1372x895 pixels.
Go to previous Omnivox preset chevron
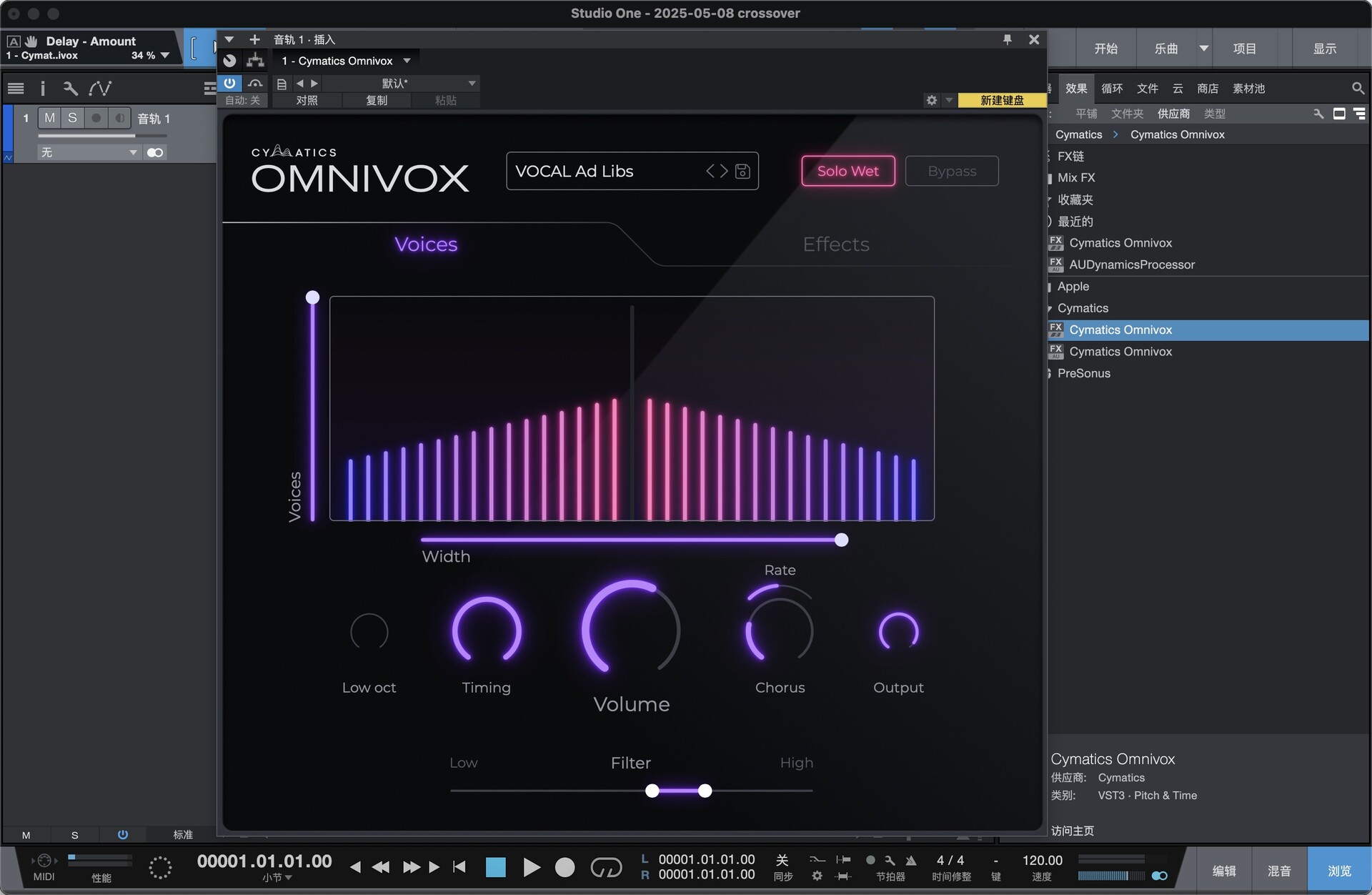click(x=710, y=171)
